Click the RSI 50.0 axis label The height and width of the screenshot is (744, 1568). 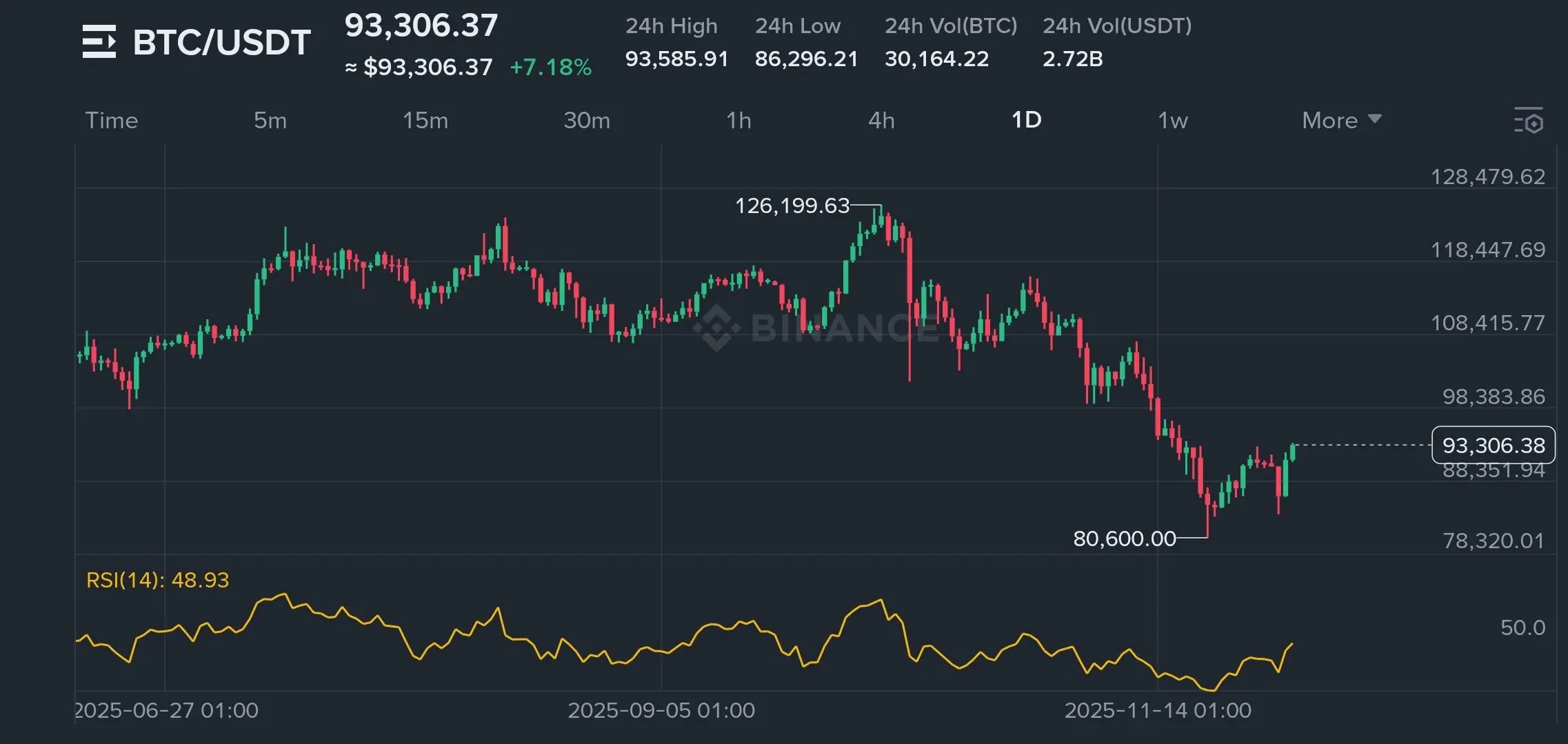[x=1522, y=627]
